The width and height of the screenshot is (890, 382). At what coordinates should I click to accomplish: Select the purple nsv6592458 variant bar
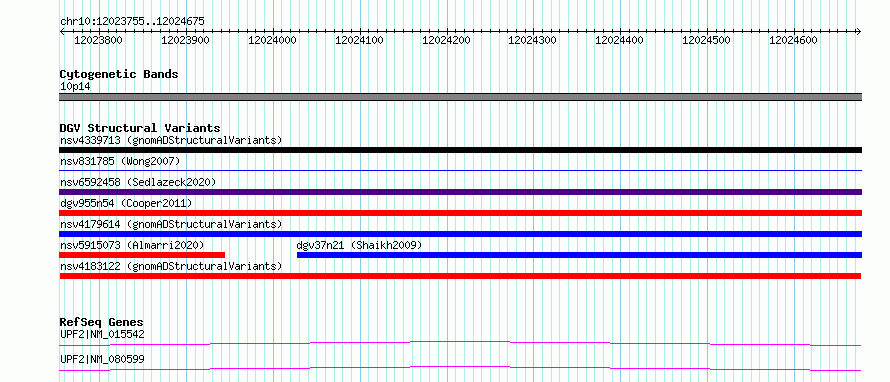pyautogui.click(x=460, y=192)
